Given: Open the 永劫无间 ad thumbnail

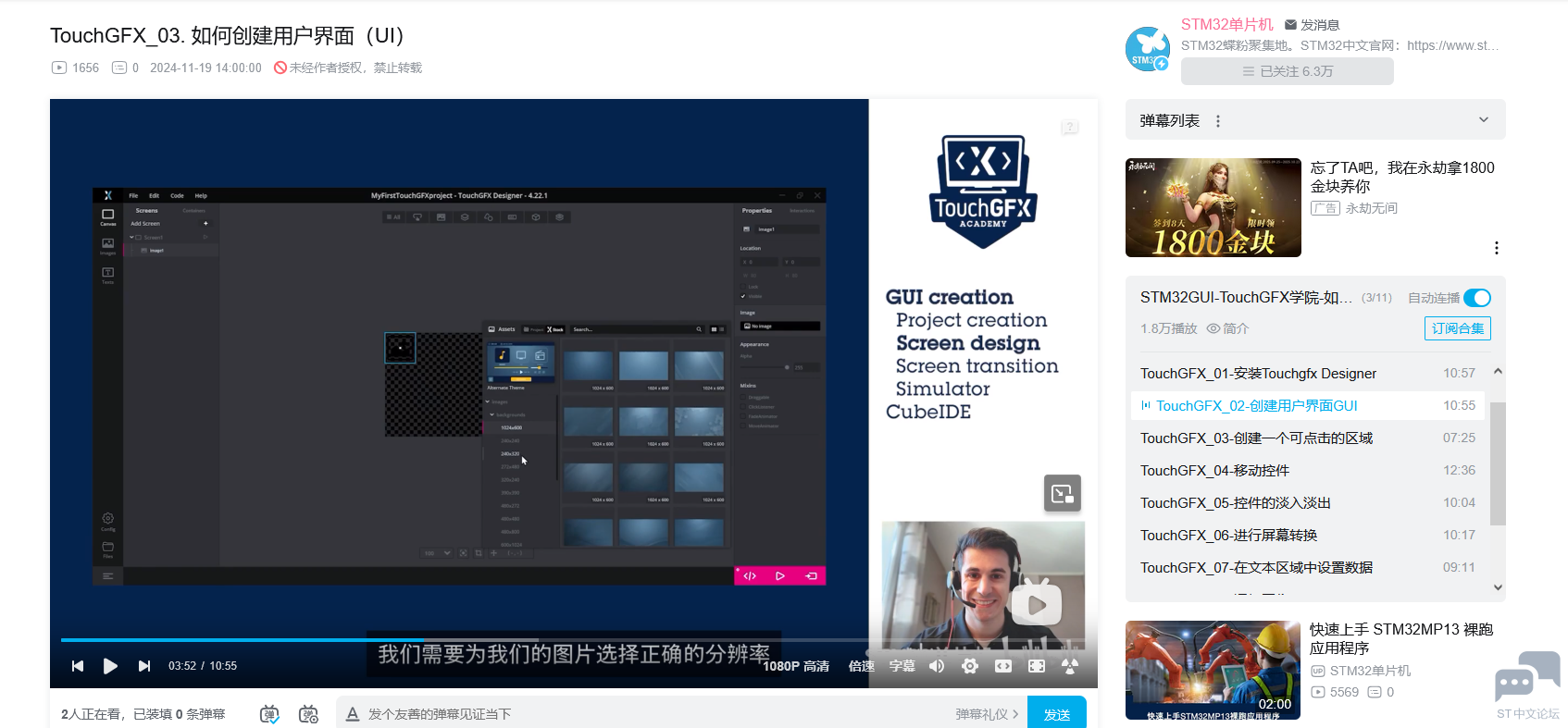Looking at the screenshot, I should tap(1213, 207).
